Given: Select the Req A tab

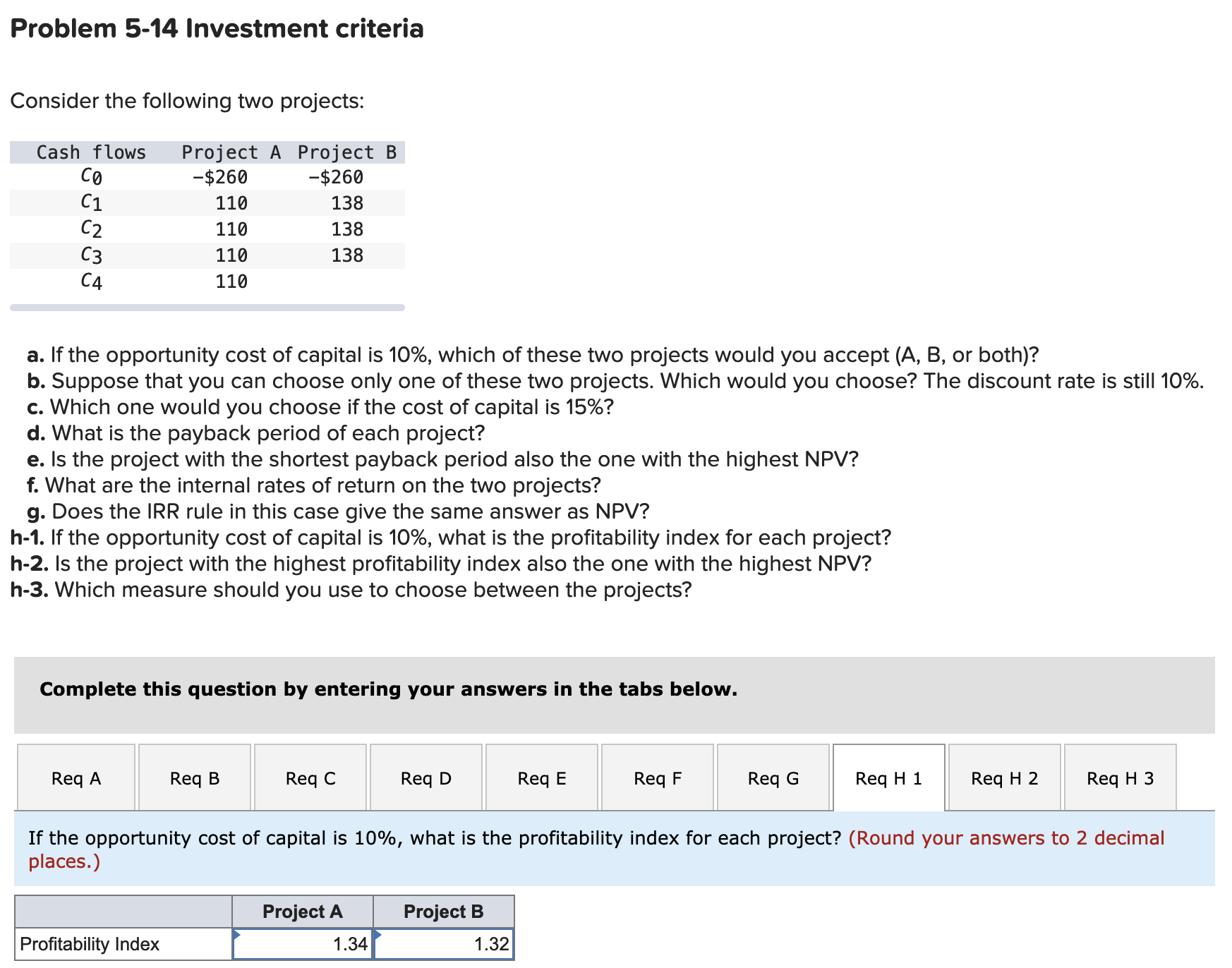Looking at the screenshot, I should [x=76, y=778].
